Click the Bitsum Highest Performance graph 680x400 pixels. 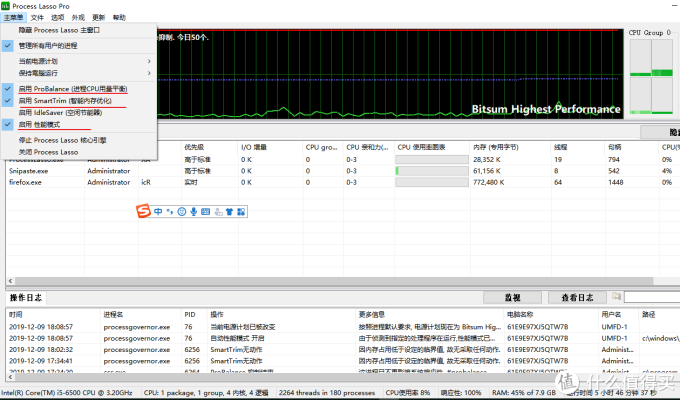click(x=389, y=74)
